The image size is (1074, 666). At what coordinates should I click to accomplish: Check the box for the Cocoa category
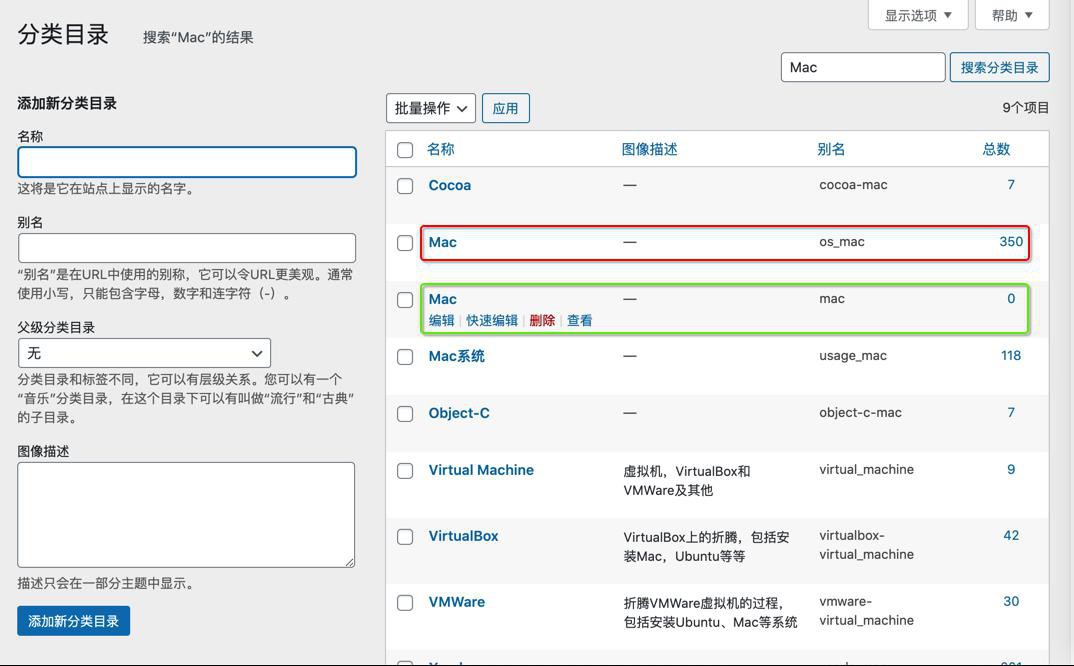point(405,186)
